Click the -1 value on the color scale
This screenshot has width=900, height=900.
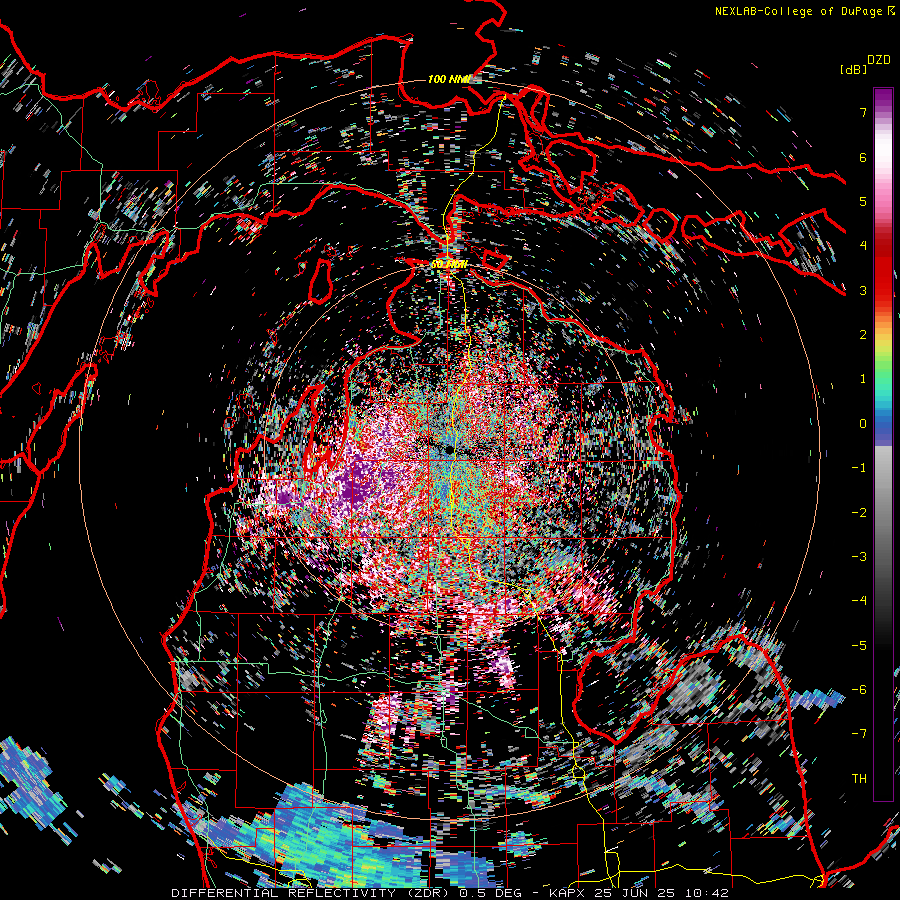(859, 468)
